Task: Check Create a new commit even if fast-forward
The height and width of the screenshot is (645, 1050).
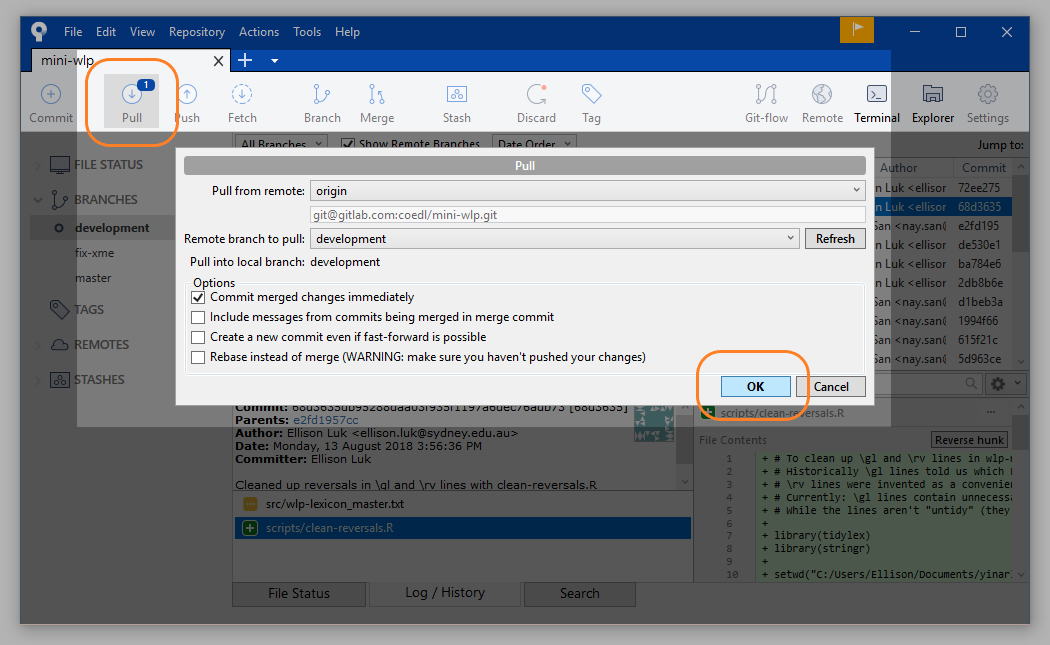Action: pyautogui.click(x=198, y=338)
